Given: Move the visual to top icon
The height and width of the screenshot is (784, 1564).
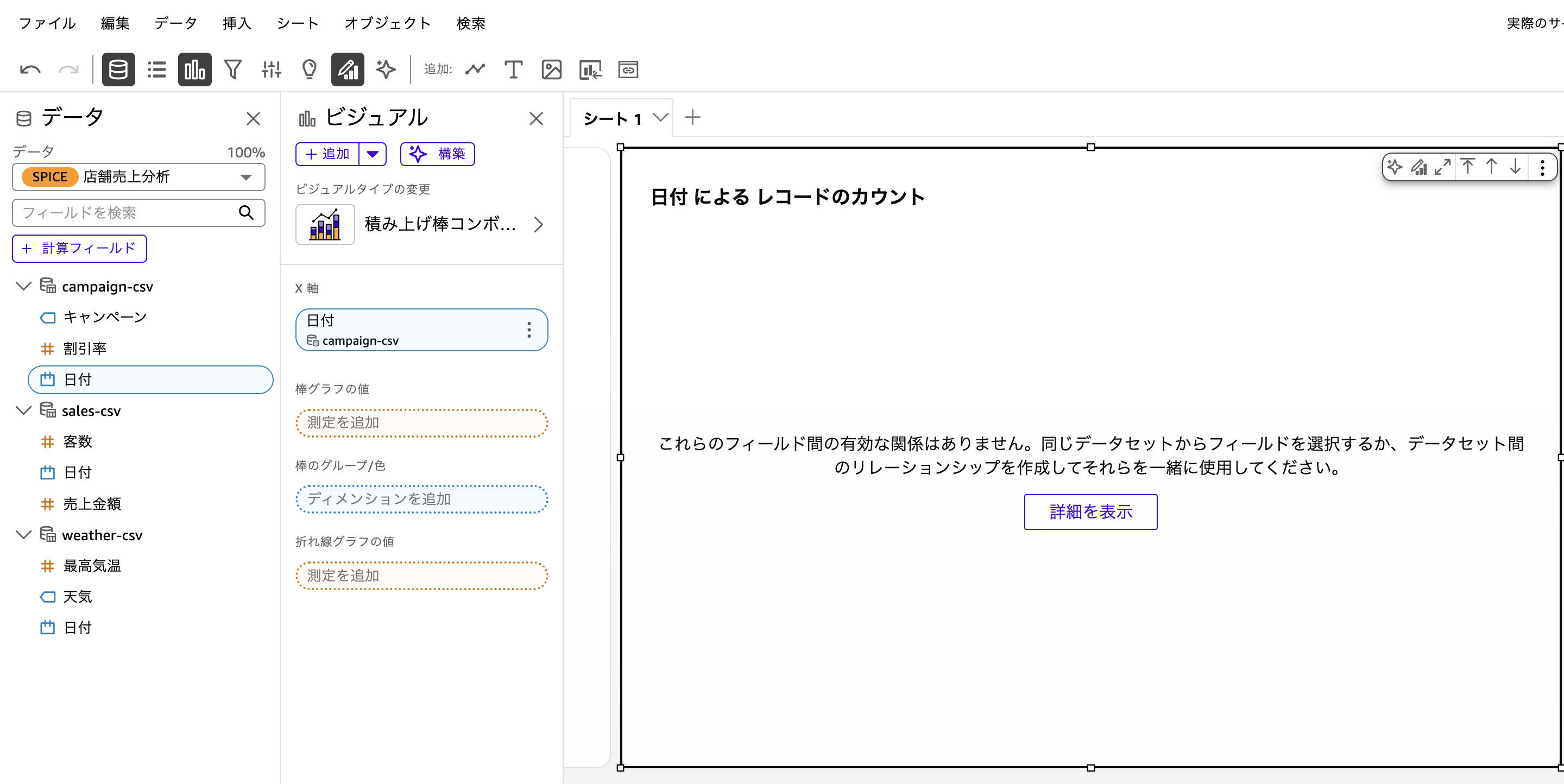Looking at the screenshot, I should 1468,167.
